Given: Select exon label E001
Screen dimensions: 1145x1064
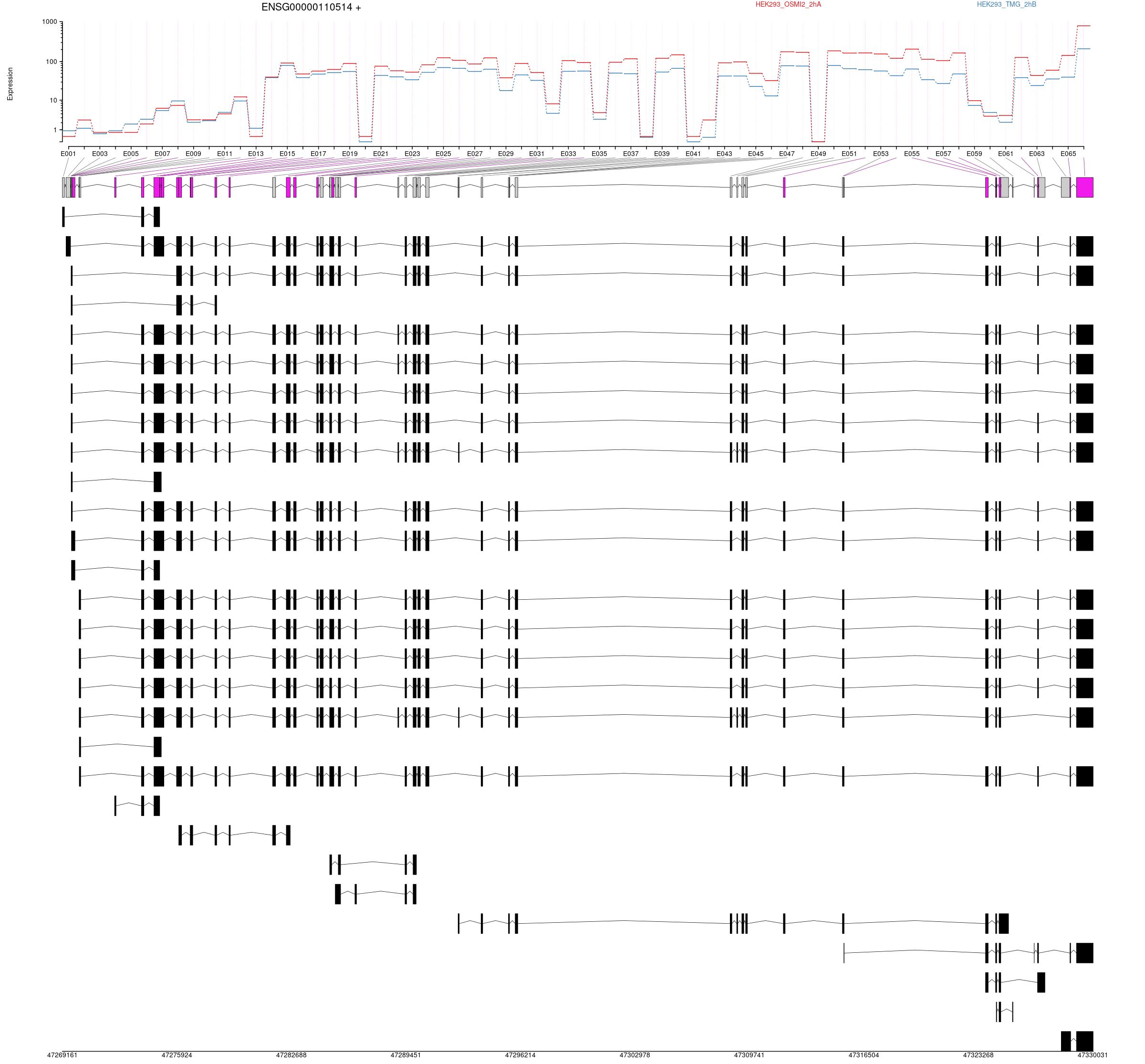Looking at the screenshot, I should point(68,154).
